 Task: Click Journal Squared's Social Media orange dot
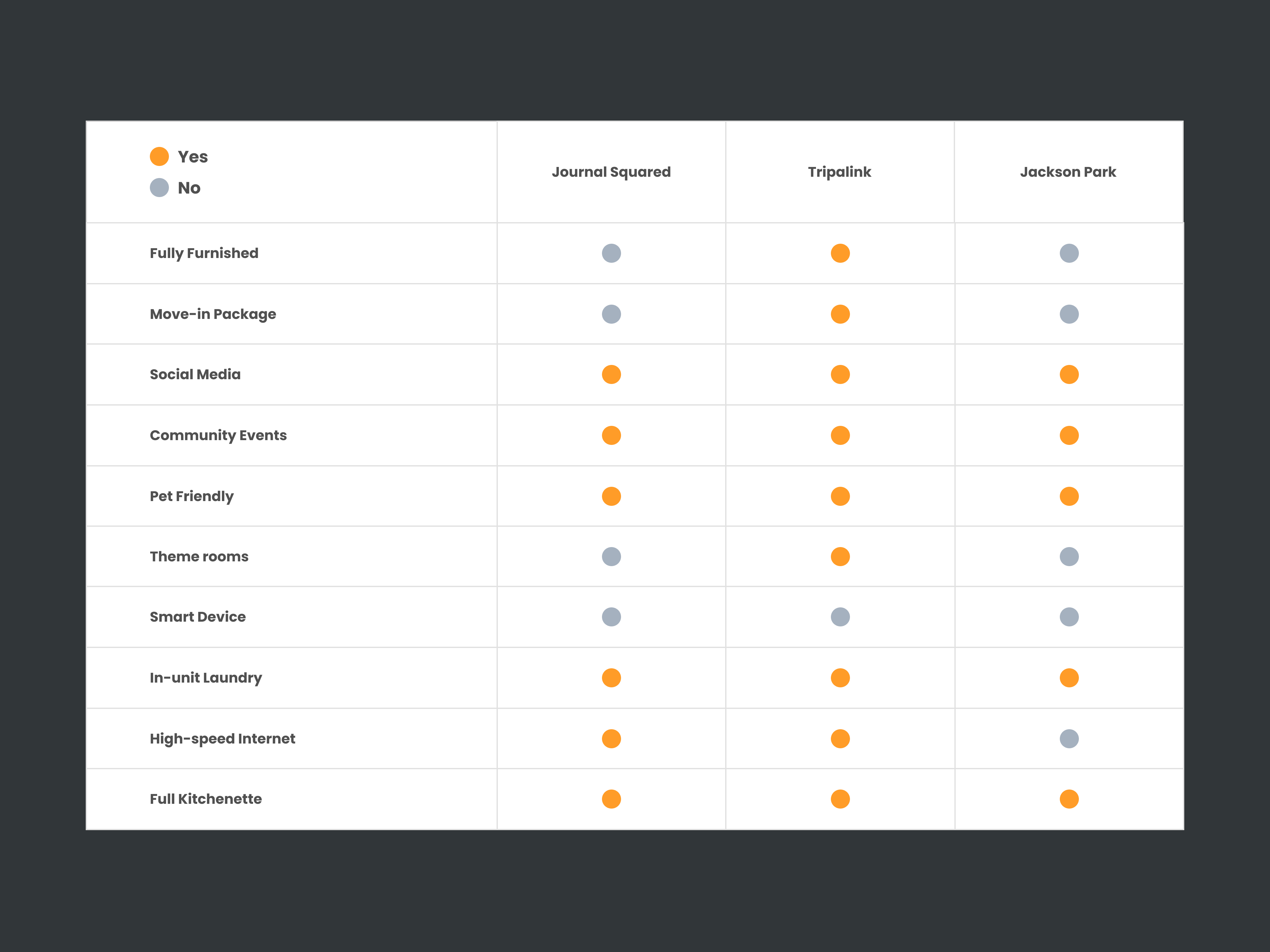pyautogui.click(x=612, y=375)
